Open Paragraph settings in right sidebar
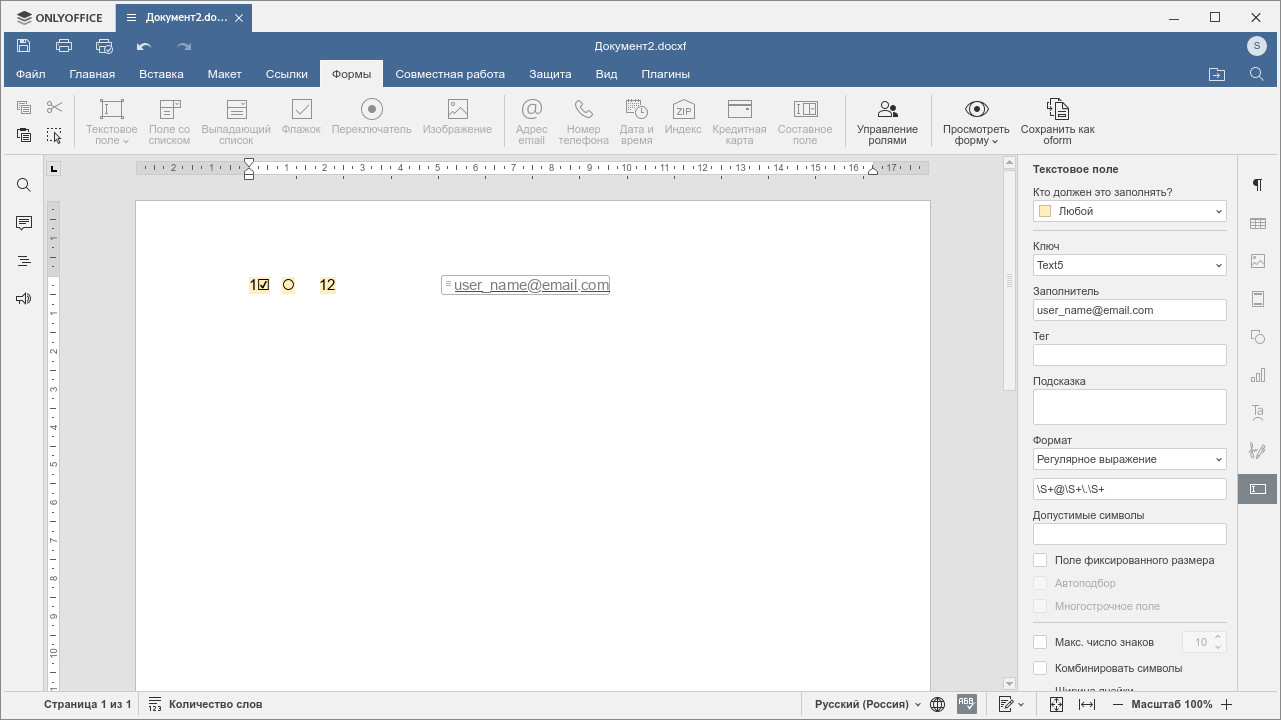 [x=1258, y=185]
